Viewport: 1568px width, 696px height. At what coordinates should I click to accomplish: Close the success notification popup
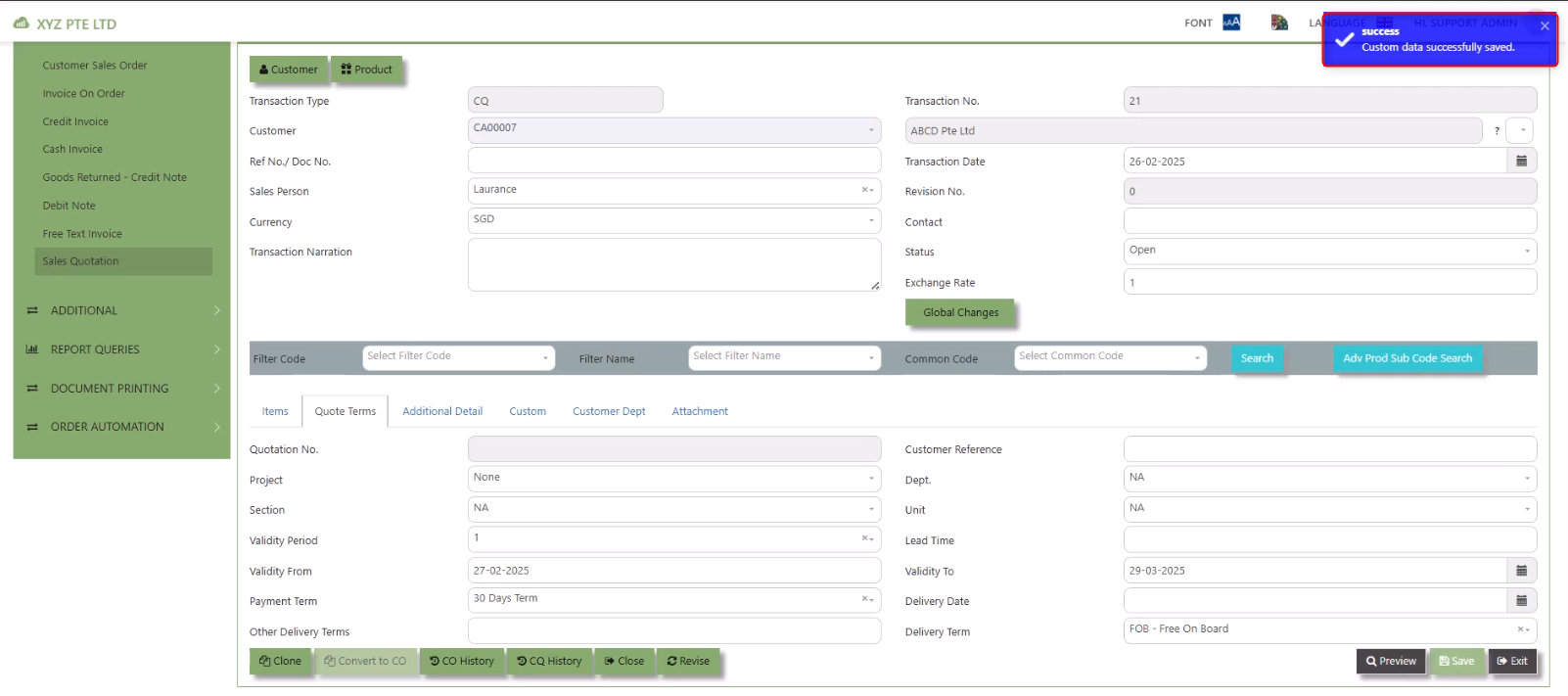tap(1545, 26)
